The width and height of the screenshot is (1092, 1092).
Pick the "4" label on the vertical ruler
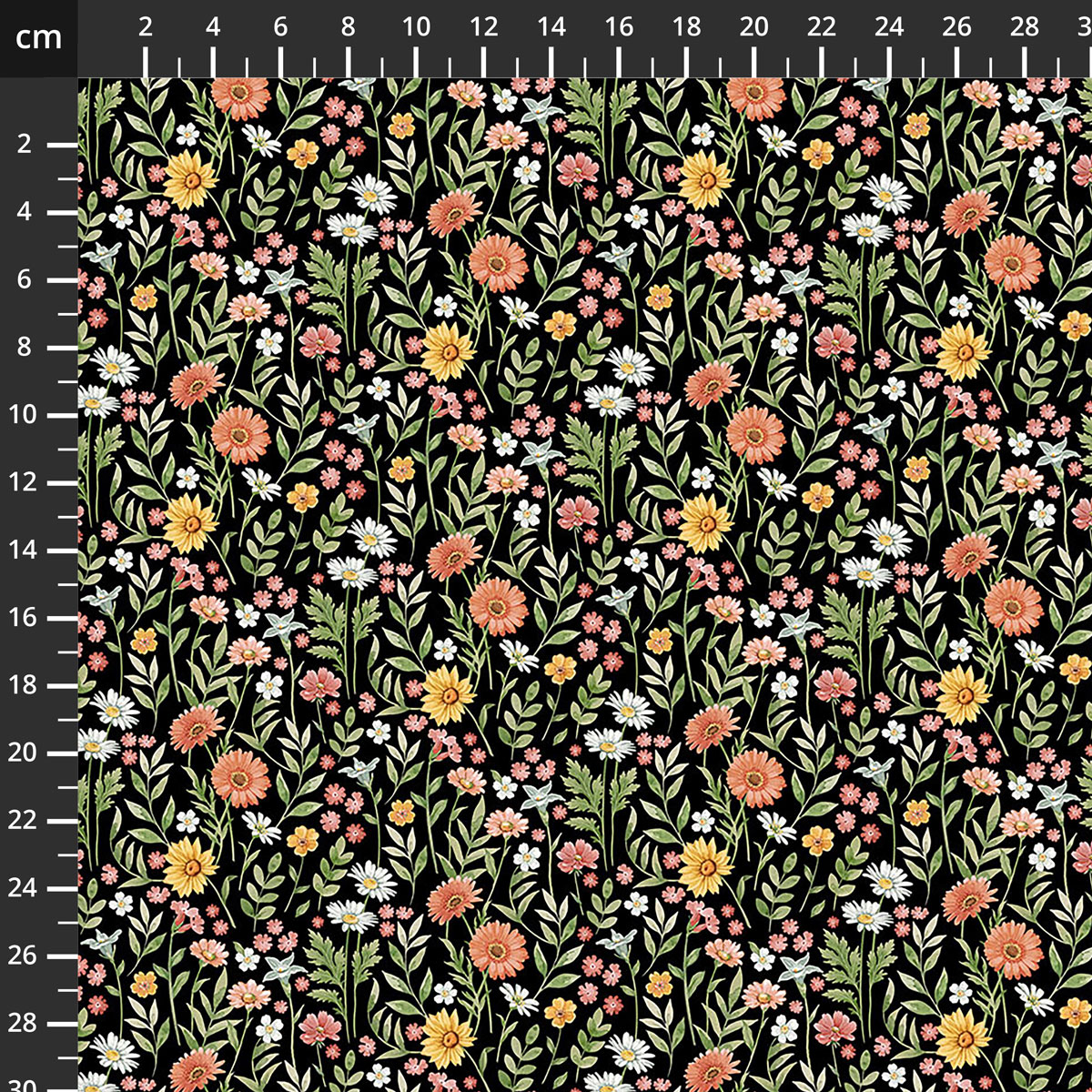pyautogui.click(x=24, y=212)
